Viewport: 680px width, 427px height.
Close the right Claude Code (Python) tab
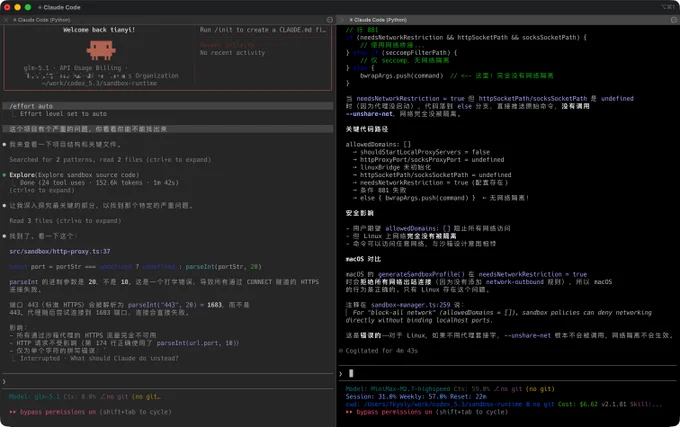tap(342, 20)
